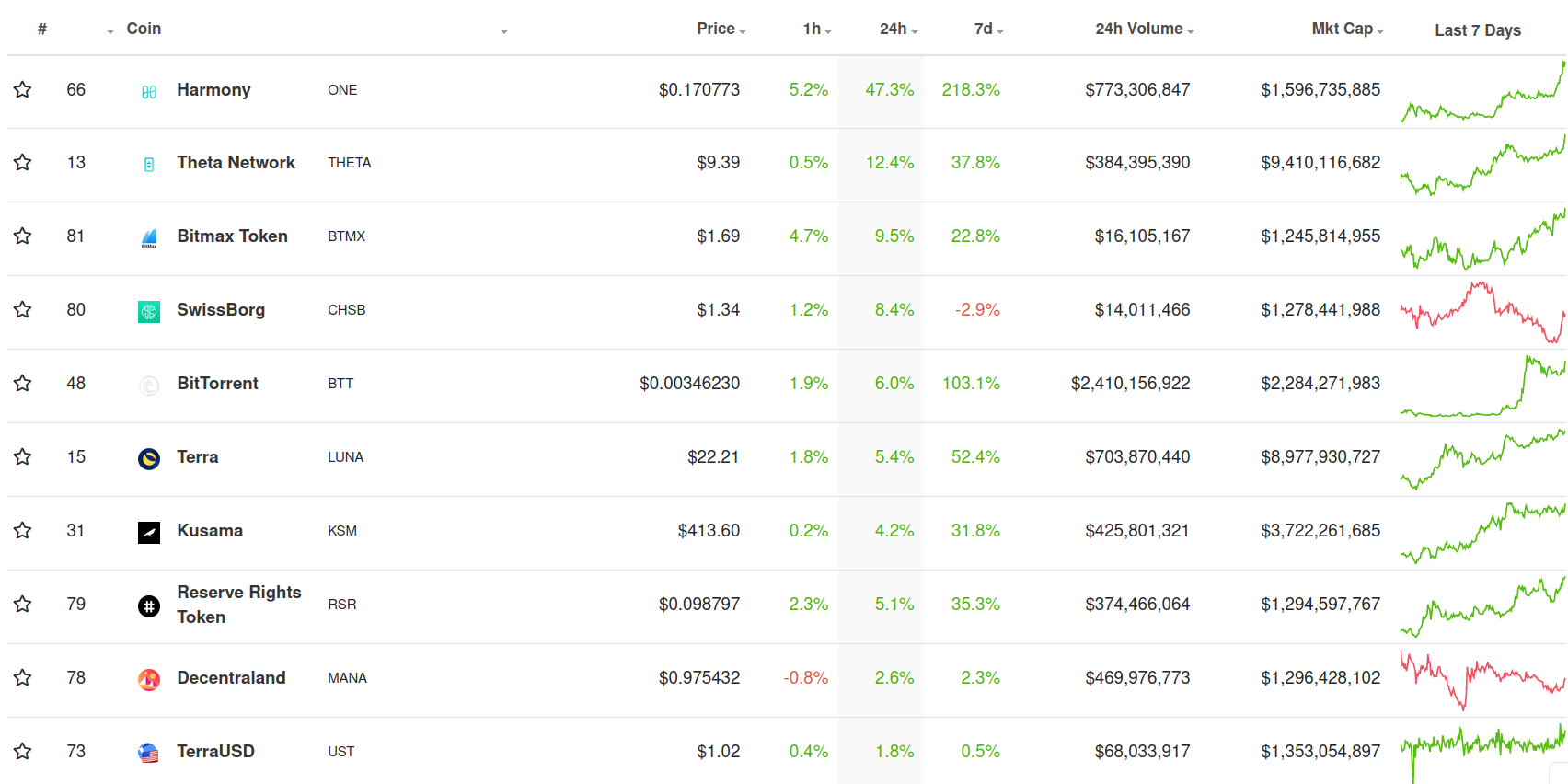Open the Harmony coin page
Viewport: 1568px width, 784px height.
point(213,89)
